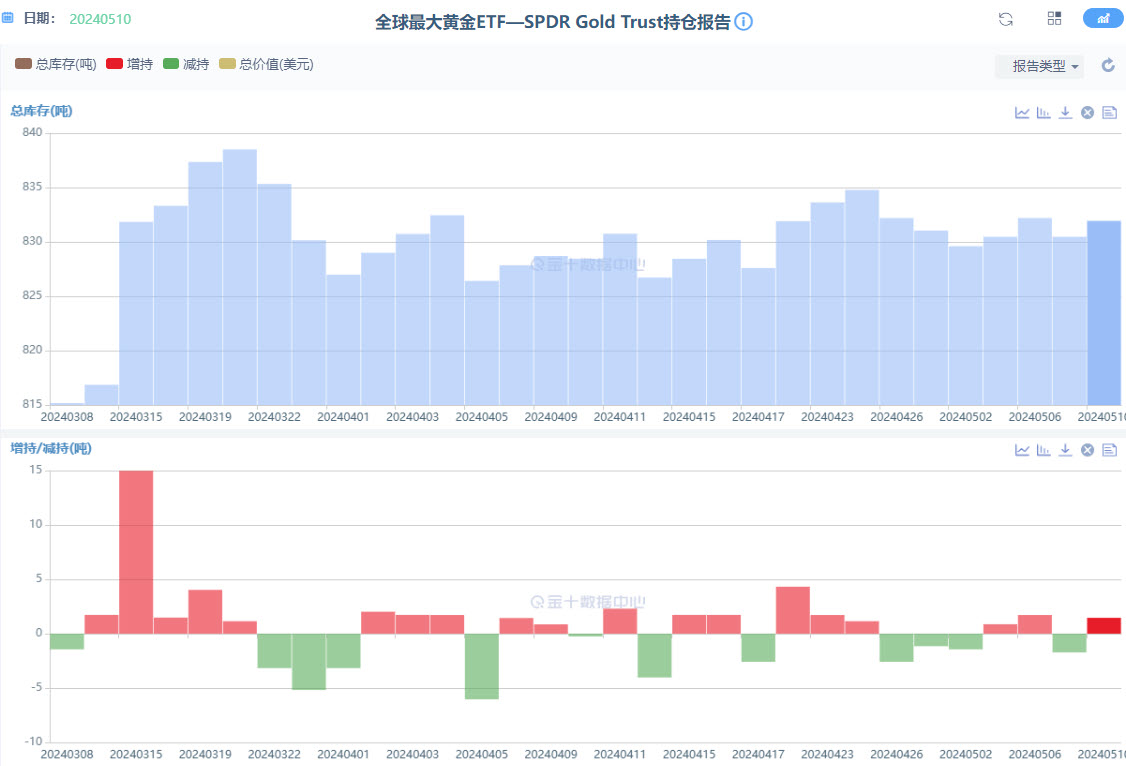Open the 报告类型 dropdown
Screen dimensions: 1126x766
point(1039,66)
